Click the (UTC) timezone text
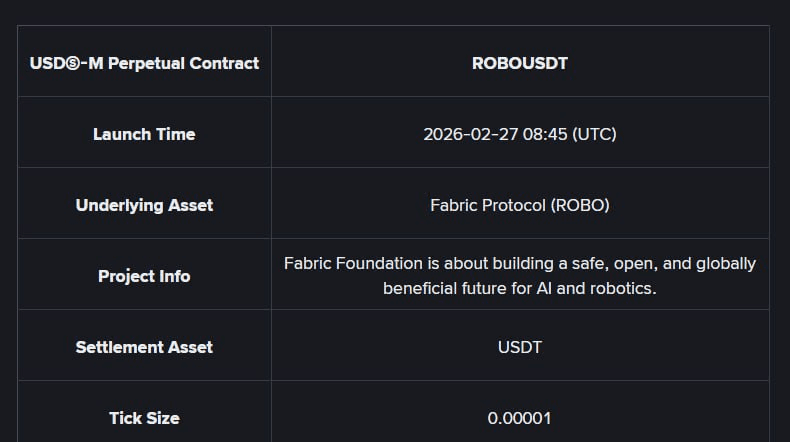 (594, 134)
